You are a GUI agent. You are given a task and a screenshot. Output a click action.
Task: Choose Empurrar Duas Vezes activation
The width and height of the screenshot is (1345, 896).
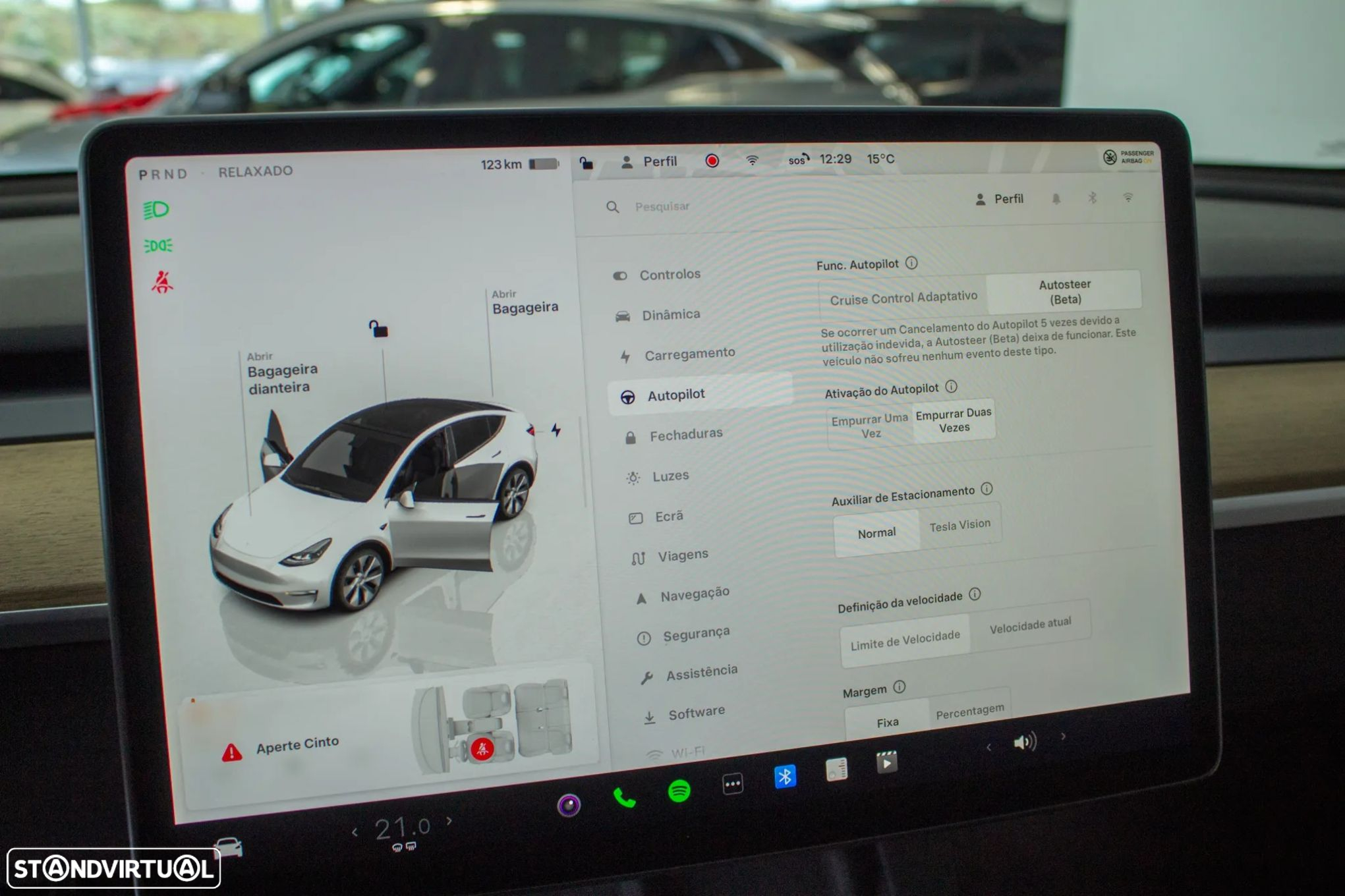[x=954, y=420]
